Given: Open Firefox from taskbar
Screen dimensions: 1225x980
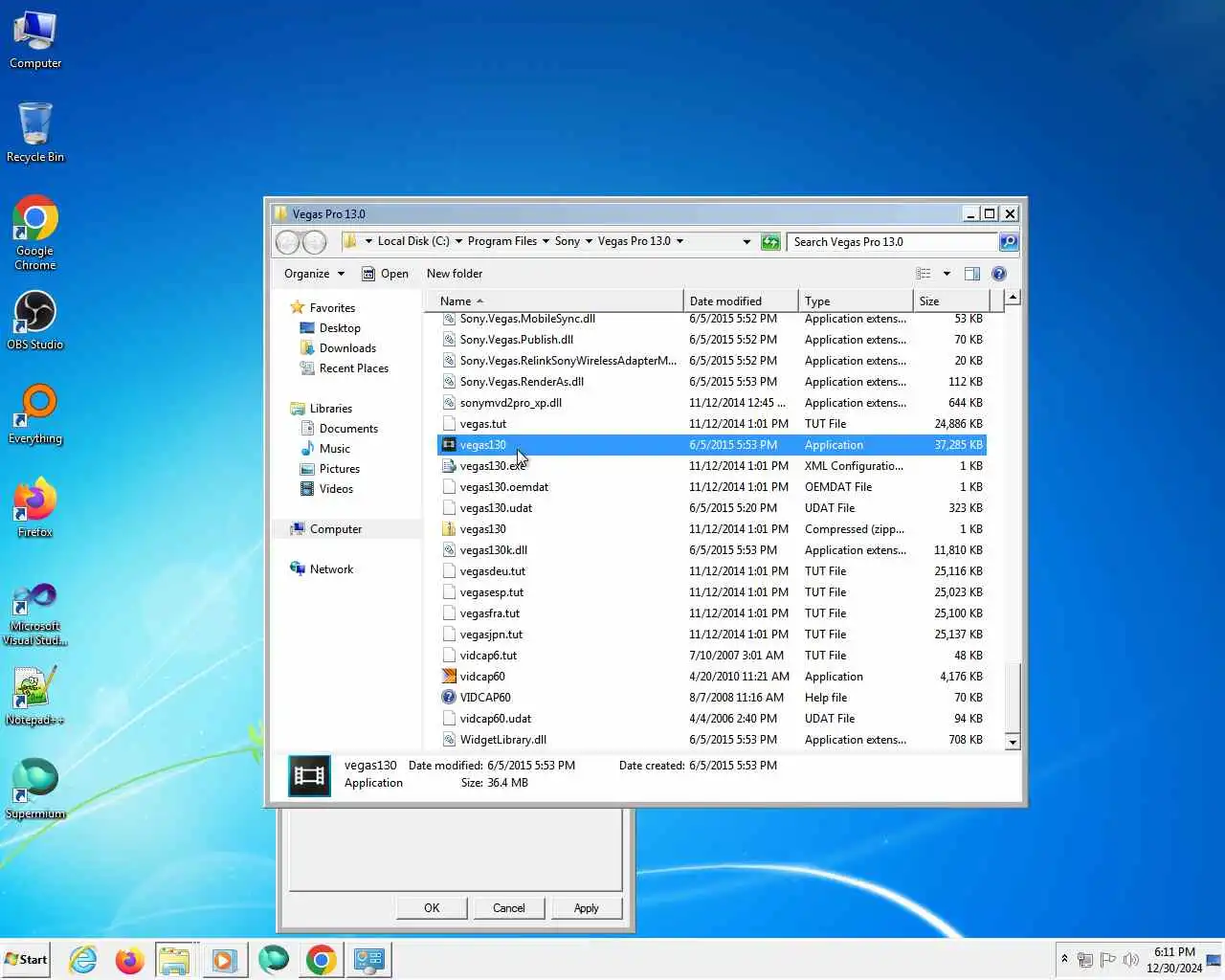Looking at the screenshot, I should pyautogui.click(x=129, y=959).
